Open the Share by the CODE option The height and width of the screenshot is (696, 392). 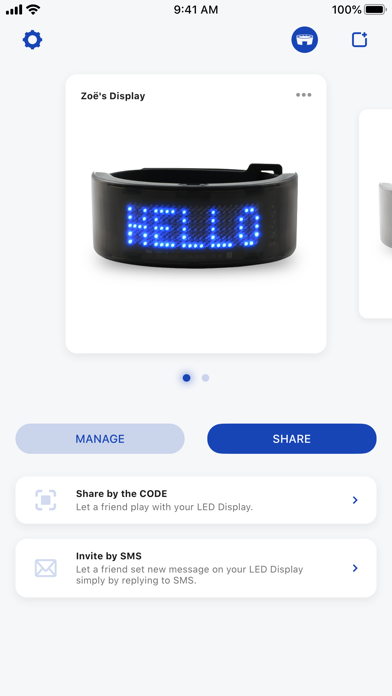click(196, 500)
